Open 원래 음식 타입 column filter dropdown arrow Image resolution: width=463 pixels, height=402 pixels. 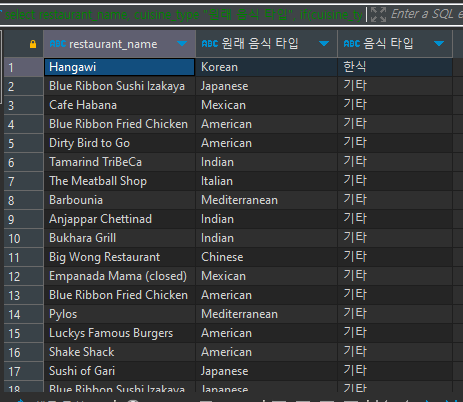click(324, 44)
